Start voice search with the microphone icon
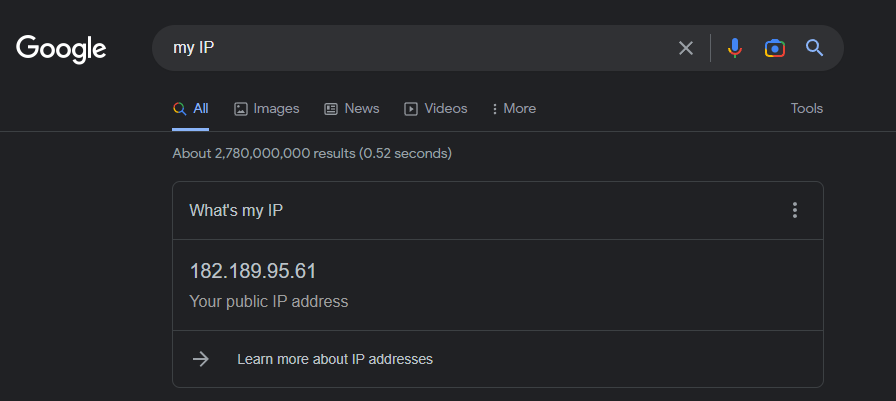The height and width of the screenshot is (401, 896). pyautogui.click(x=735, y=48)
